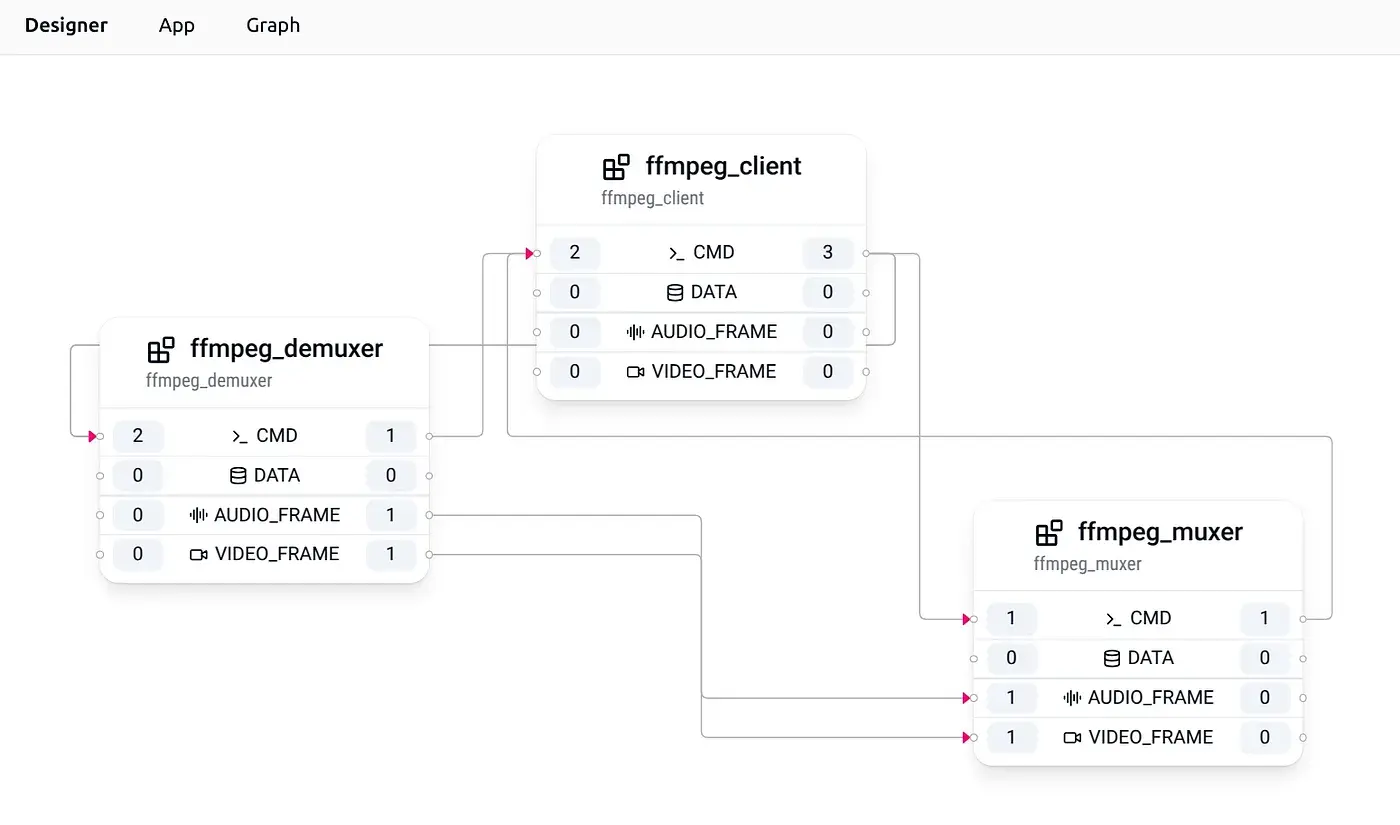Click ffmpeg_muxer CMD output port handle
Viewport: 1400px width, 825px height.
coord(1302,619)
